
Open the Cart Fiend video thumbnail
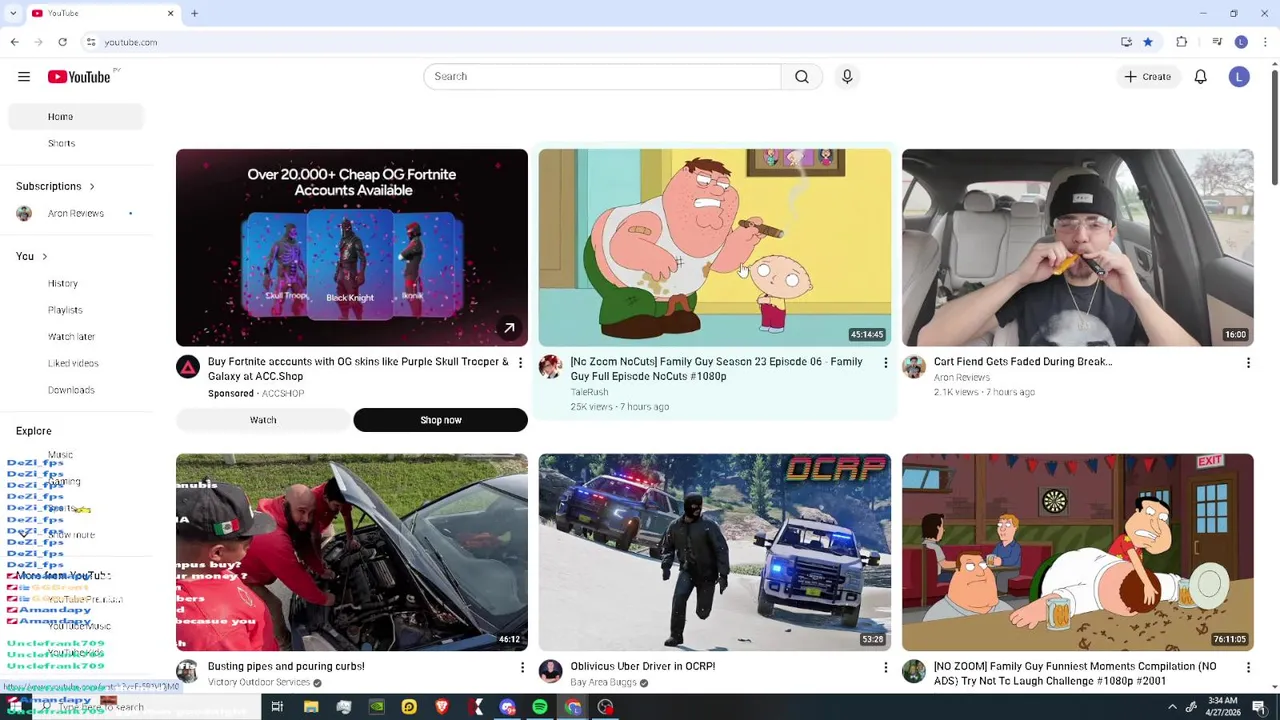(x=1078, y=248)
